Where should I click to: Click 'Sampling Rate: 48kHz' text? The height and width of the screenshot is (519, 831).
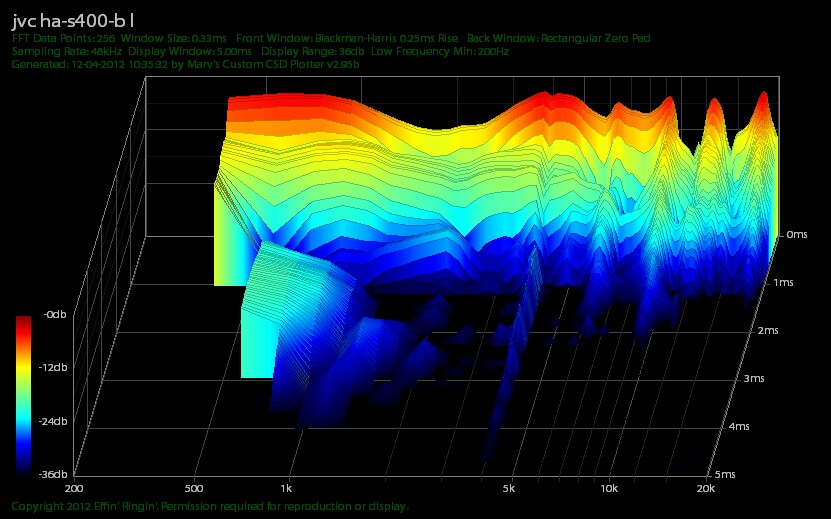(67, 51)
